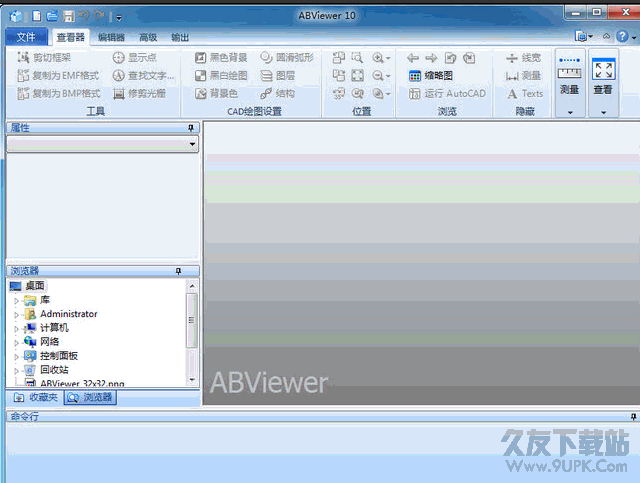Select 控制面板 control panel in tree
Image resolution: width=640 pixels, height=483 pixels.
pos(59,356)
